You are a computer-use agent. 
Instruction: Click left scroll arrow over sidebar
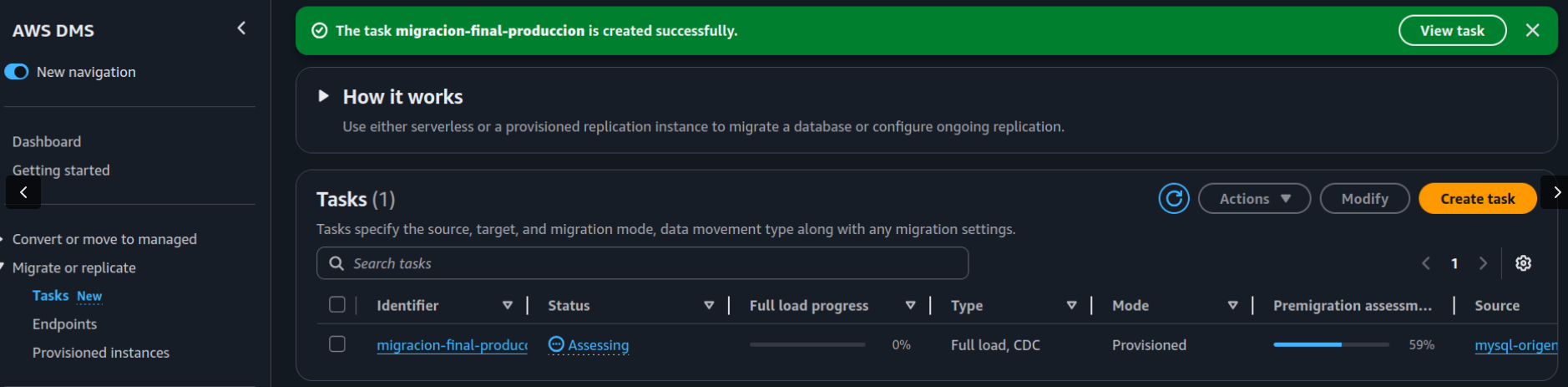tap(23, 192)
